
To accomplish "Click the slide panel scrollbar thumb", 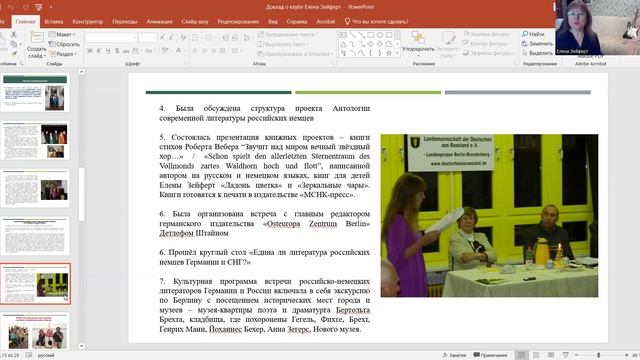I will 81,194.
